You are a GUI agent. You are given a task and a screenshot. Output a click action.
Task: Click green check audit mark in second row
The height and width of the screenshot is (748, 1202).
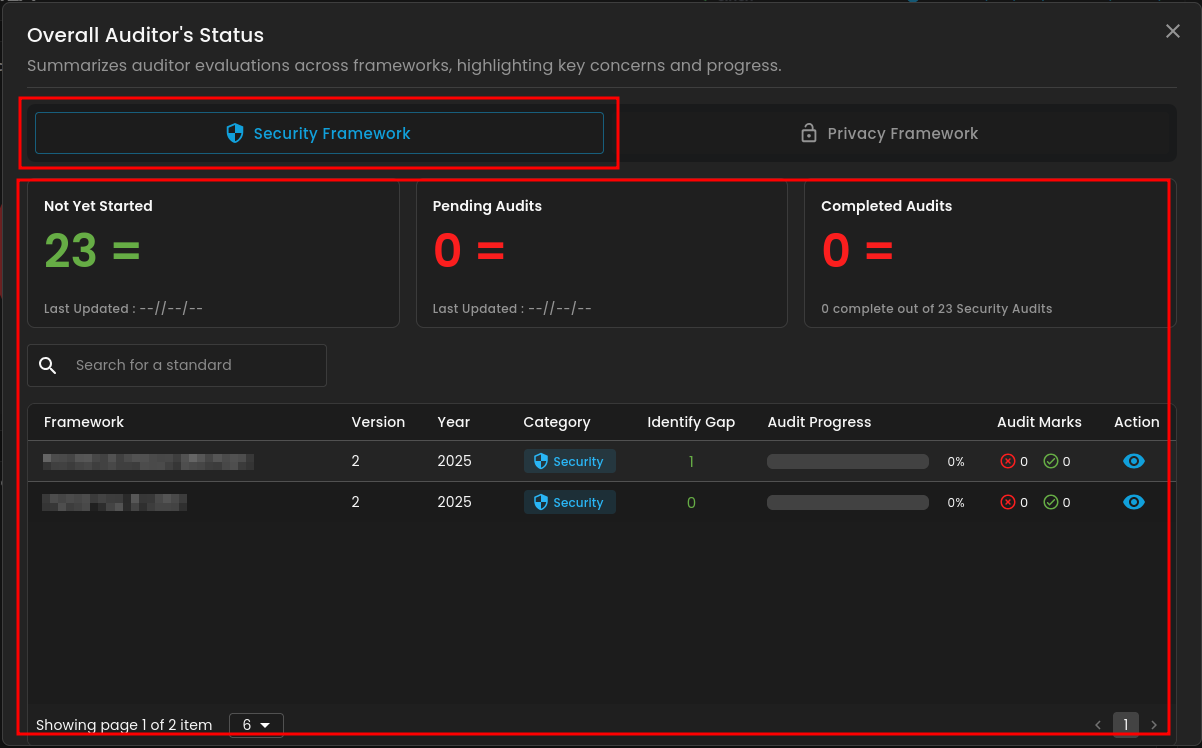[x=1050, y=502]
